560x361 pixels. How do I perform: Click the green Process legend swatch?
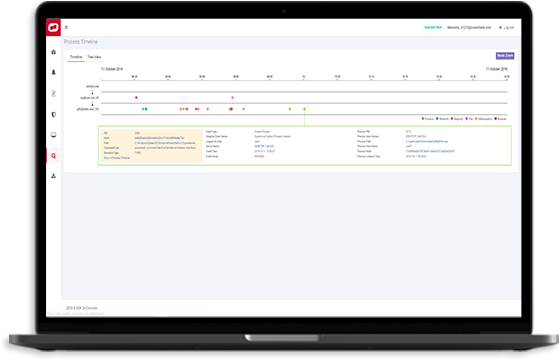tap(423, 119)
